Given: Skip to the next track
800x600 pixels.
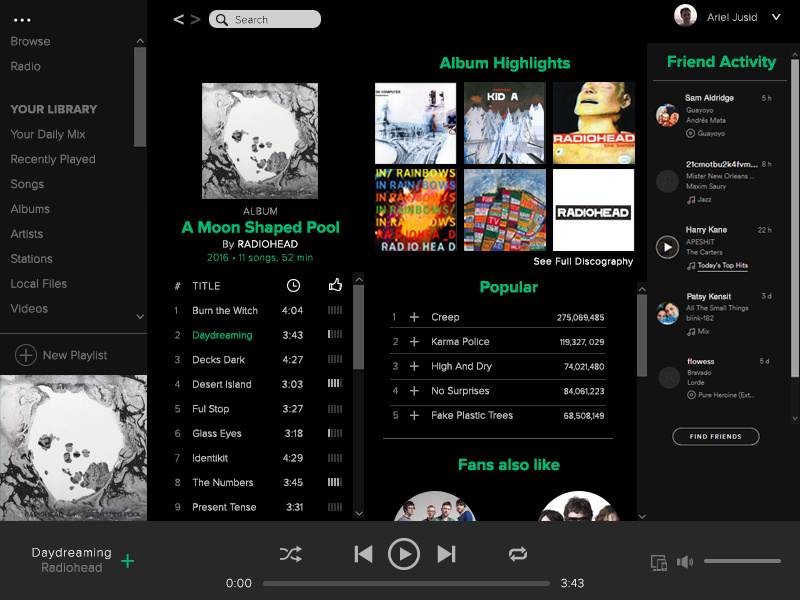Looking at the screenshot, I should 446,553.
